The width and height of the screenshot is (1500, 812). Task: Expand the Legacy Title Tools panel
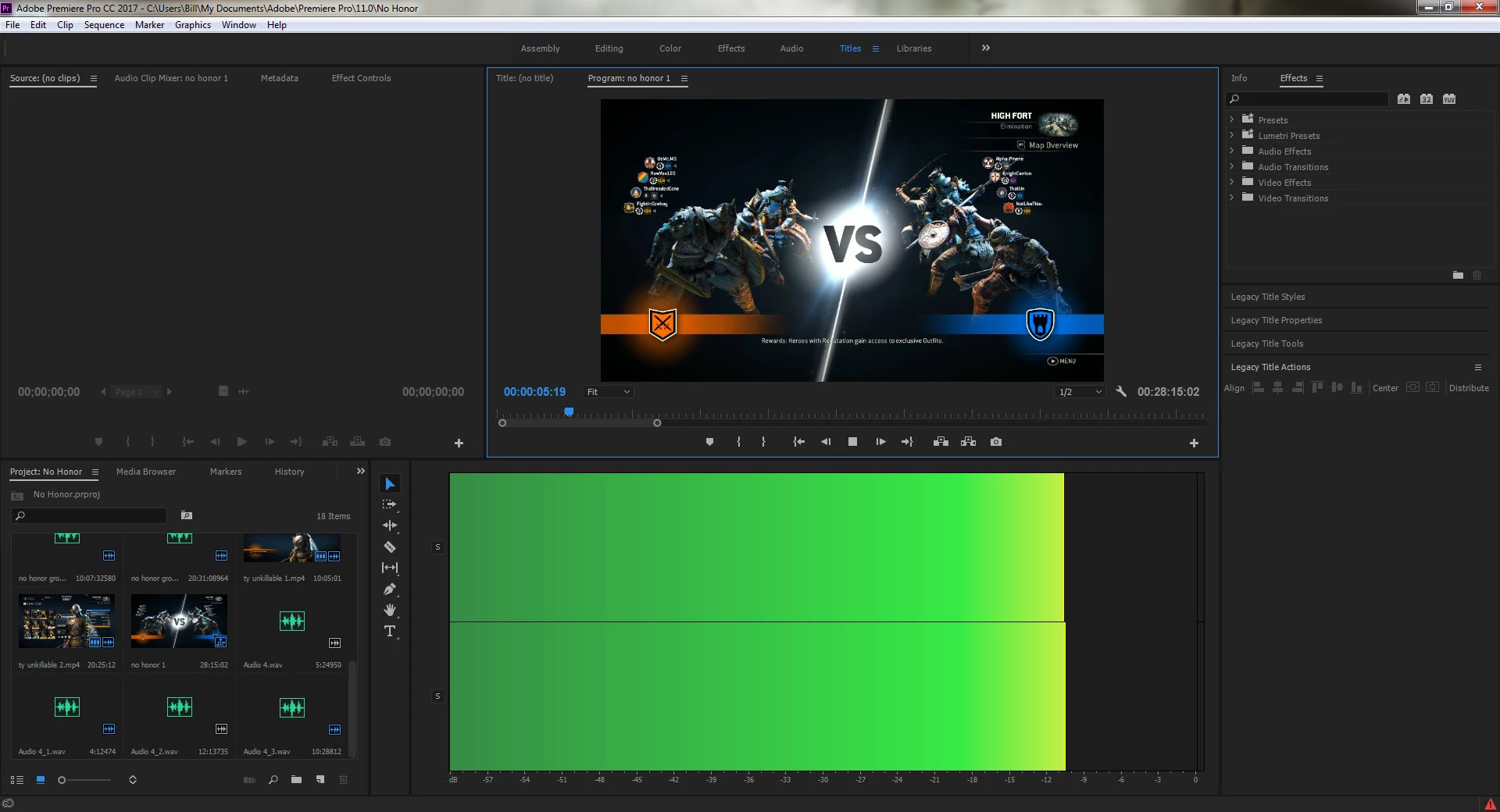click(1267, 344)
